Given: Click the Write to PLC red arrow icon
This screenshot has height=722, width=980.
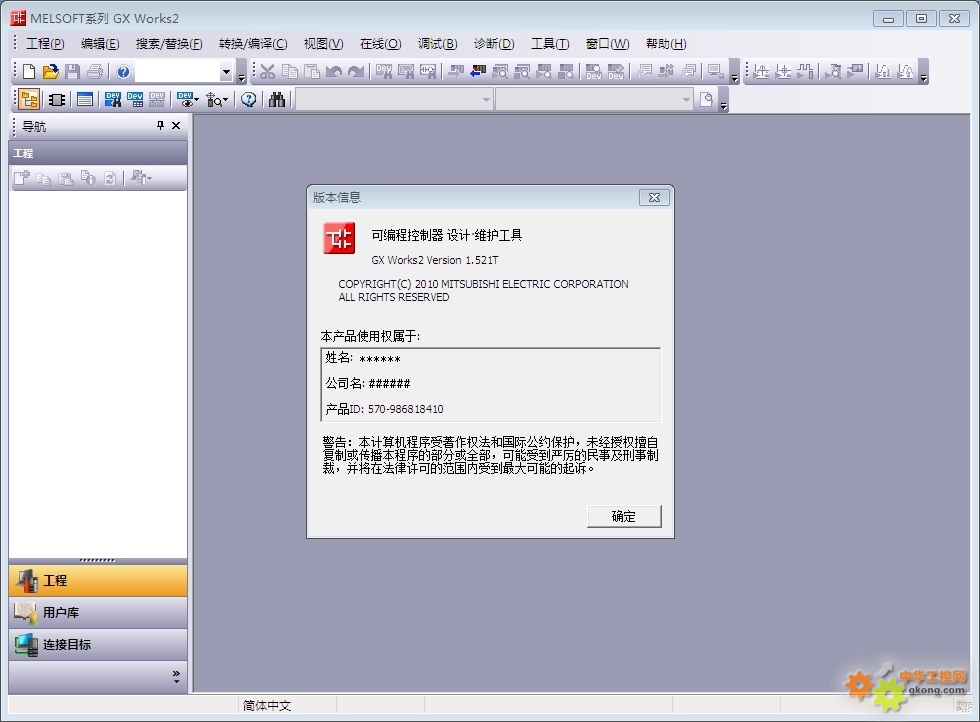Looking at the screenshot, I should (x=478, y=72).
